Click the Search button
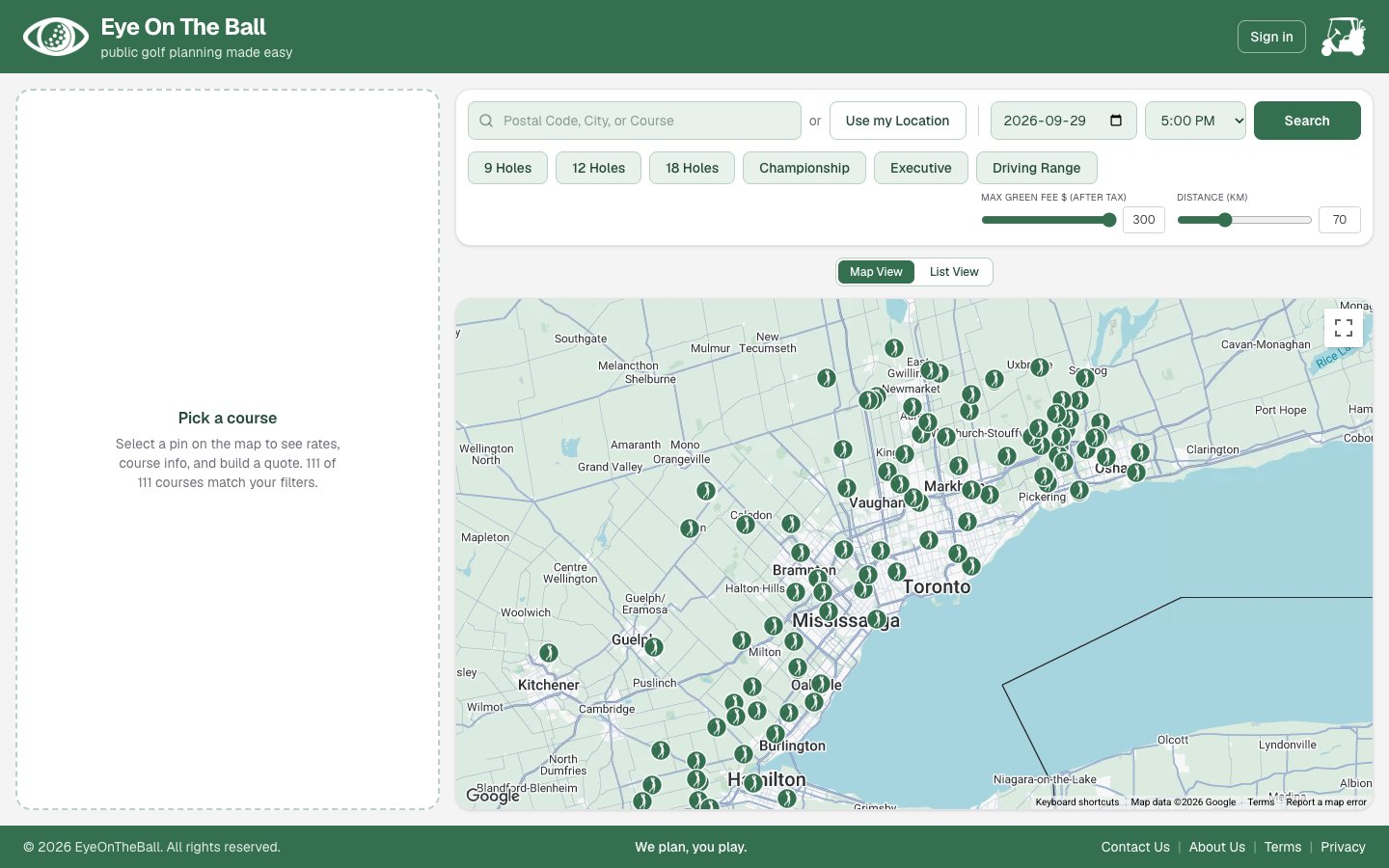The height and width of the screenshot is (868, 1389). coord(1307,121)
